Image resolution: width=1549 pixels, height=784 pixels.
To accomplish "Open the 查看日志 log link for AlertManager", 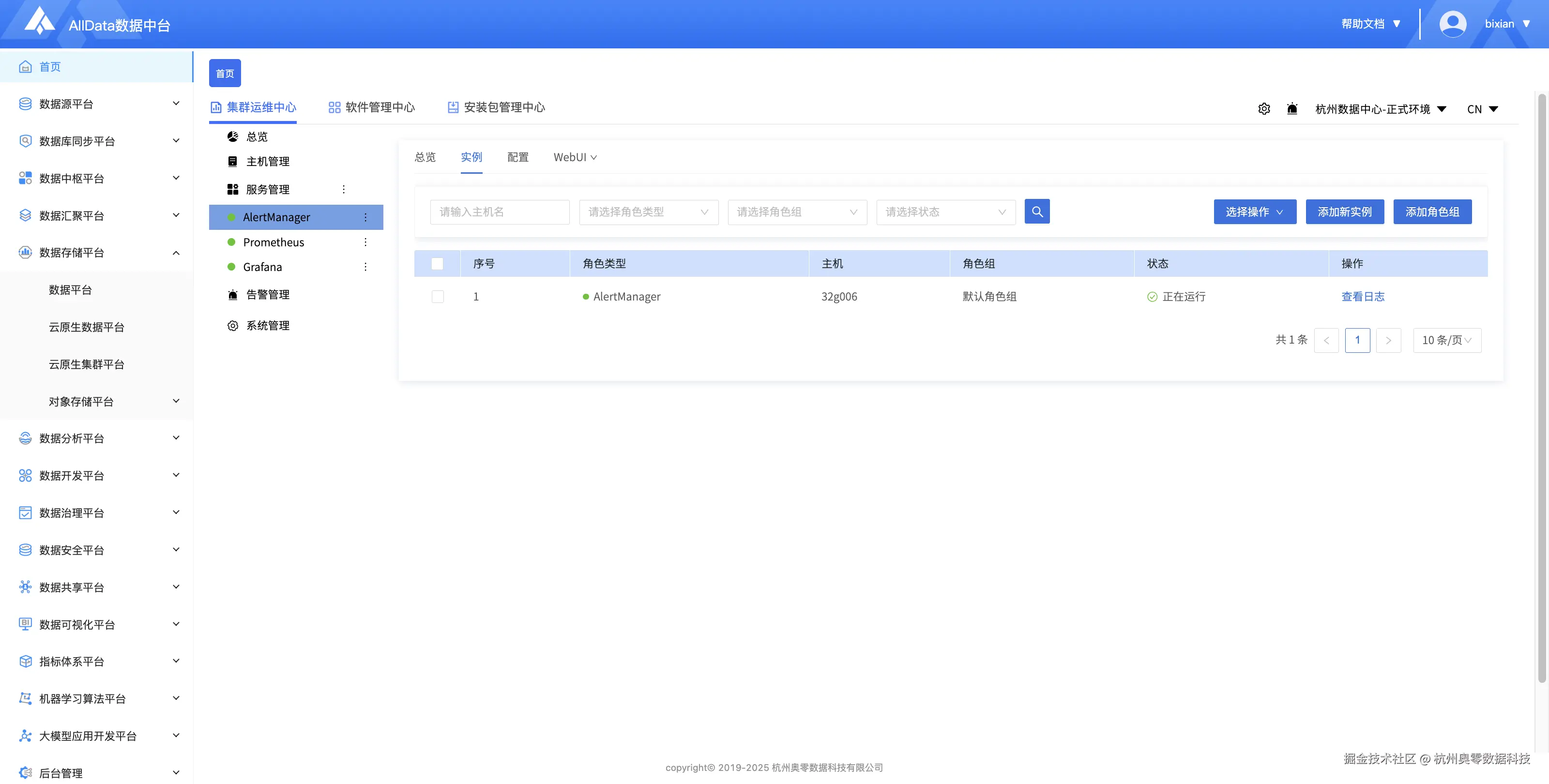I will coord(1363,296).
